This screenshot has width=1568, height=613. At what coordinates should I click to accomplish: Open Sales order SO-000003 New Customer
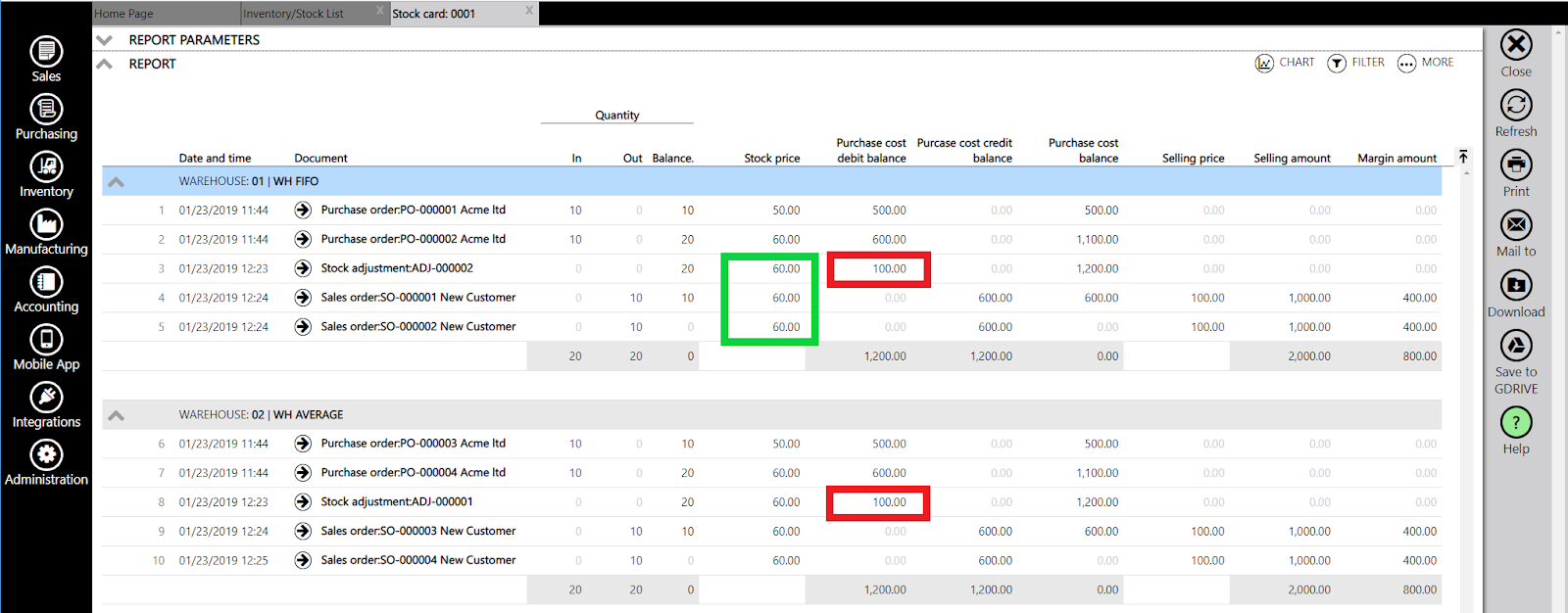(418, 532)
